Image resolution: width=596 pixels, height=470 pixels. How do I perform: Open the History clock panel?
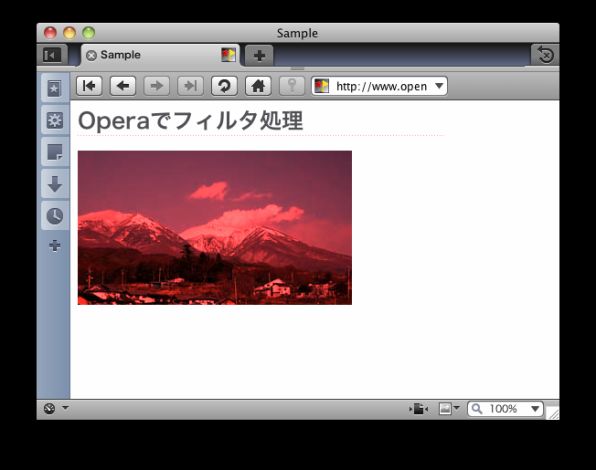pos(55,216)
